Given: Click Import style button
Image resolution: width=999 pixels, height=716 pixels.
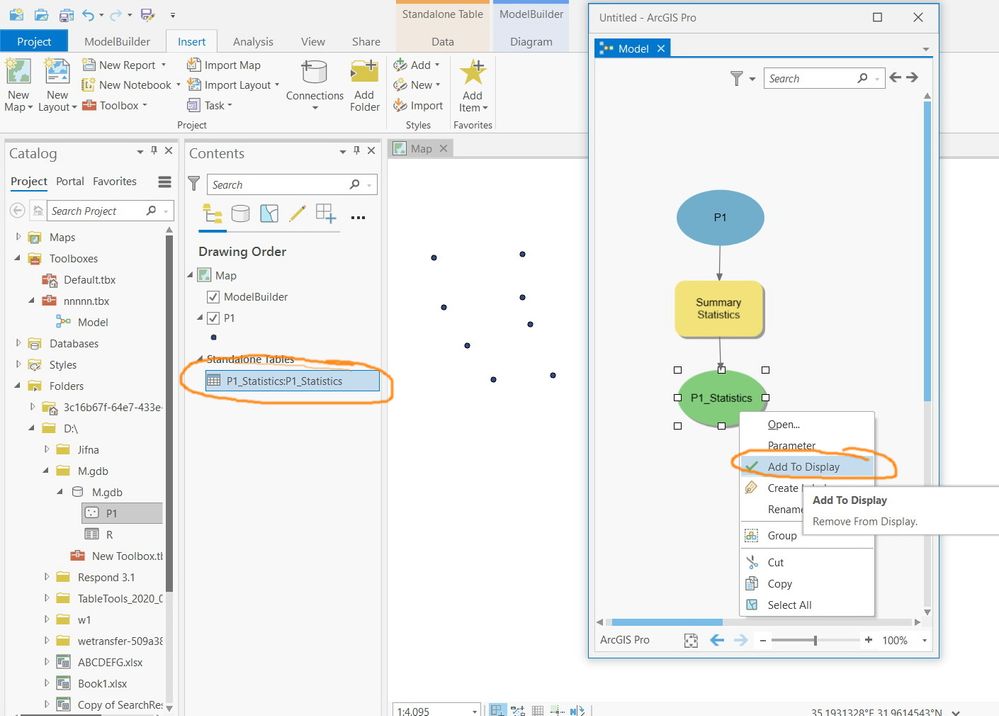Looking at the screenshot, I should tap(418, 105).
